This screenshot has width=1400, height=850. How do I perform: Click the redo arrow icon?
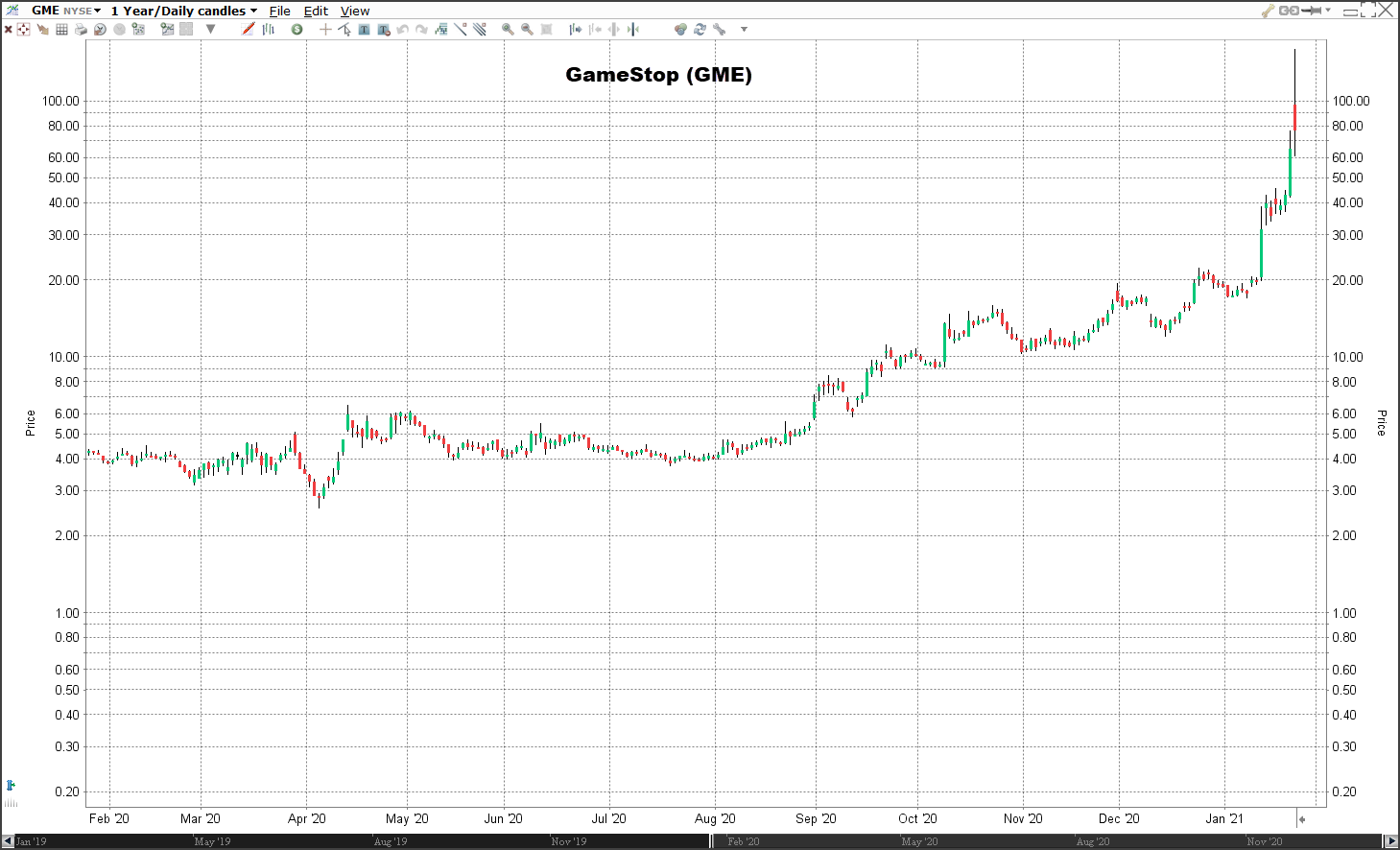pos(421,30)
